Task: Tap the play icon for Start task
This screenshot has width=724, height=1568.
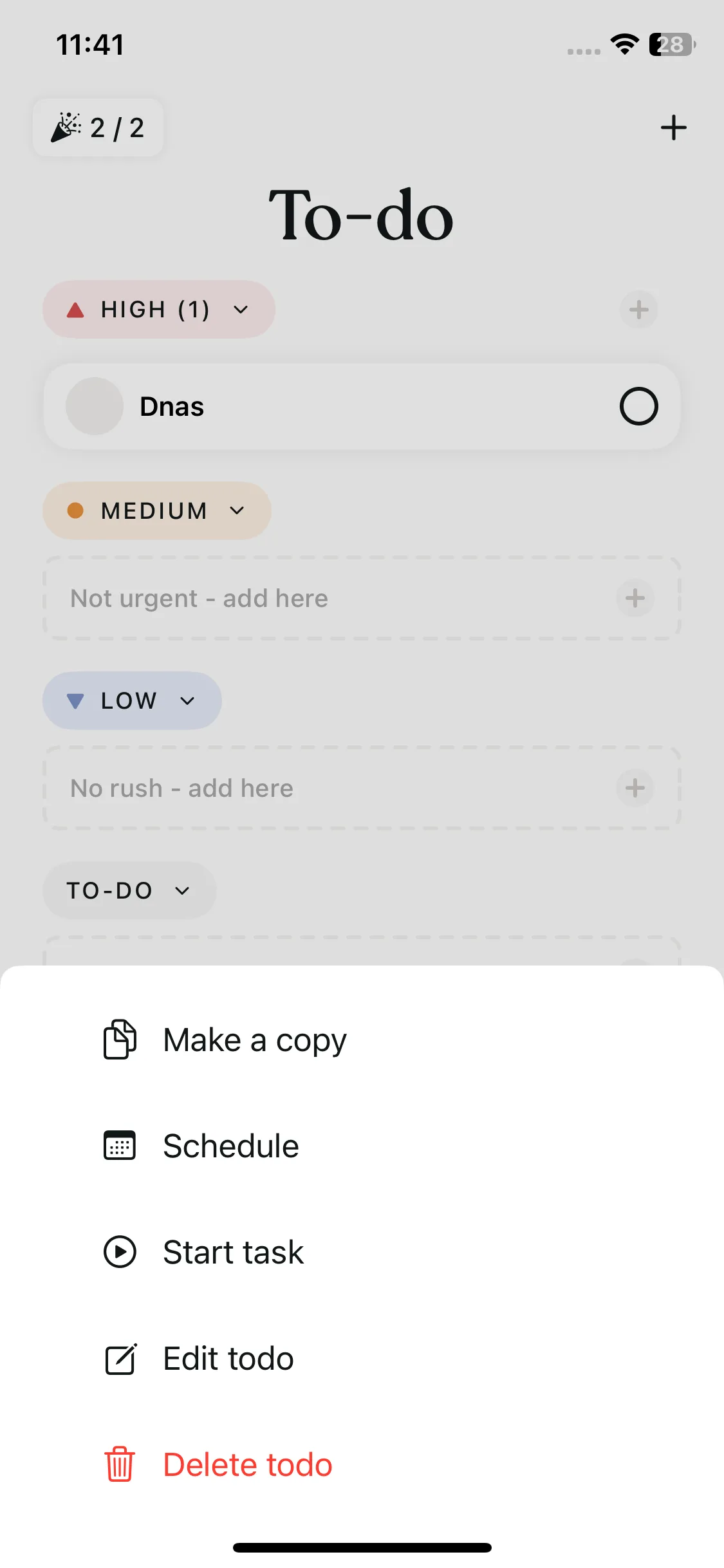Action: tap(120, 1252)
